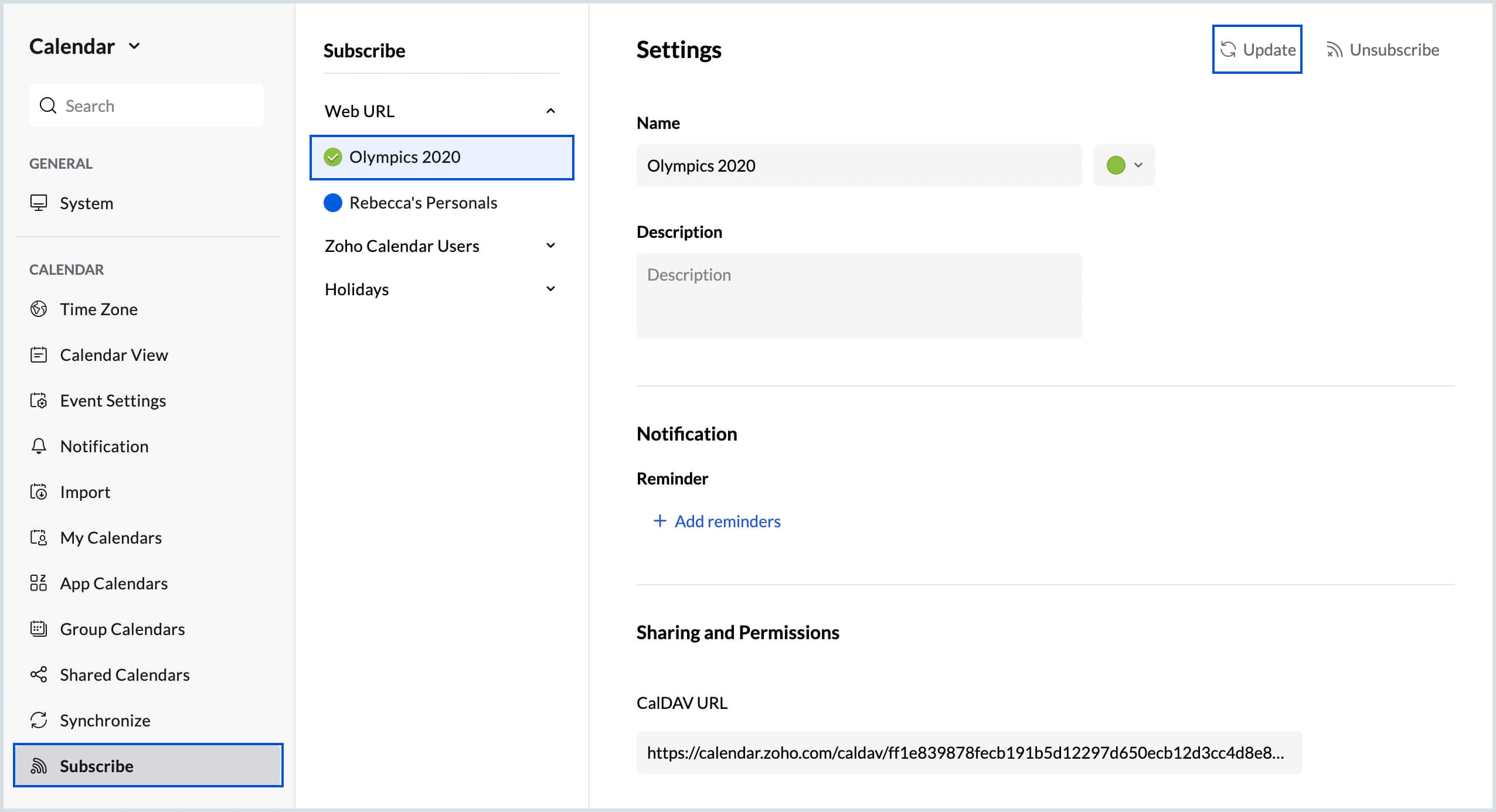Click the Unsubscribe button
Image resolution: width=1496 pixels, height=812 pixels.
[x=1382, y=50]
